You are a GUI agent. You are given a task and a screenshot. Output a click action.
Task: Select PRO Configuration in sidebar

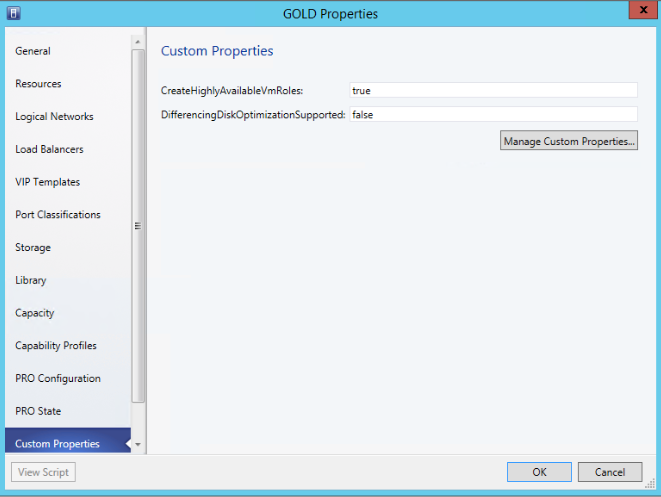[x=58, y=379]
